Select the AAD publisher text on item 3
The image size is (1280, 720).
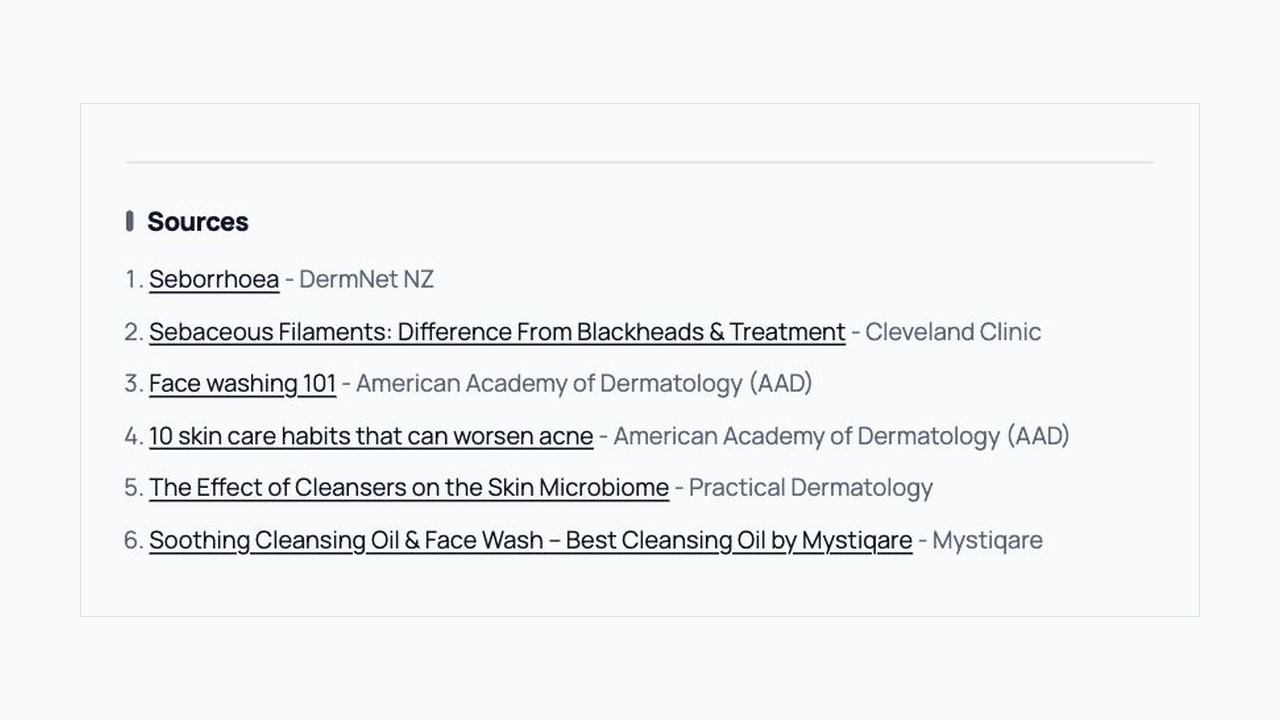(584, 383)
